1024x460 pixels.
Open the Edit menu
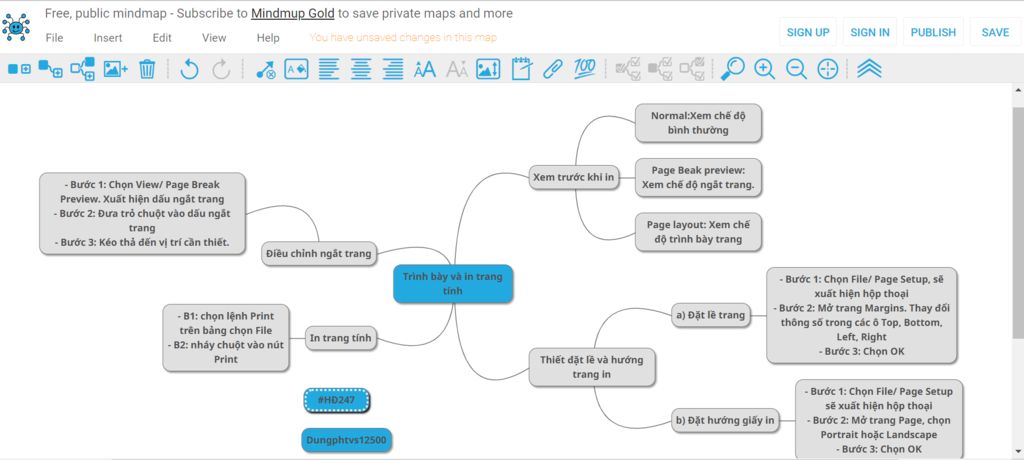point(162,38)
